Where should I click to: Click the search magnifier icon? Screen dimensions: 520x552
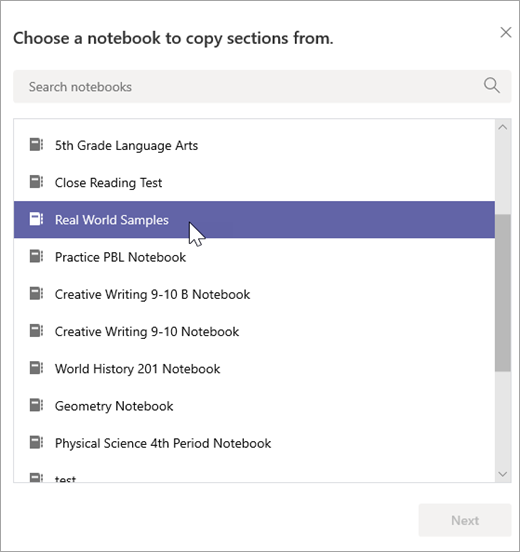491,86
